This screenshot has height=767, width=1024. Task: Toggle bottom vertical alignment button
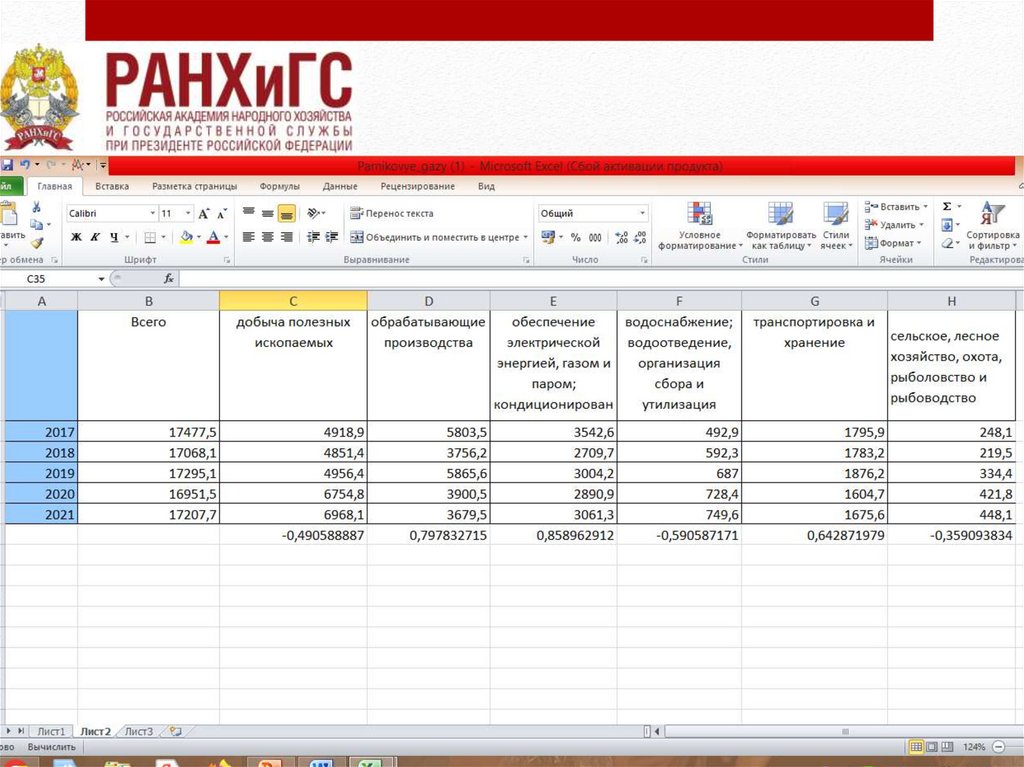point(287,213)
